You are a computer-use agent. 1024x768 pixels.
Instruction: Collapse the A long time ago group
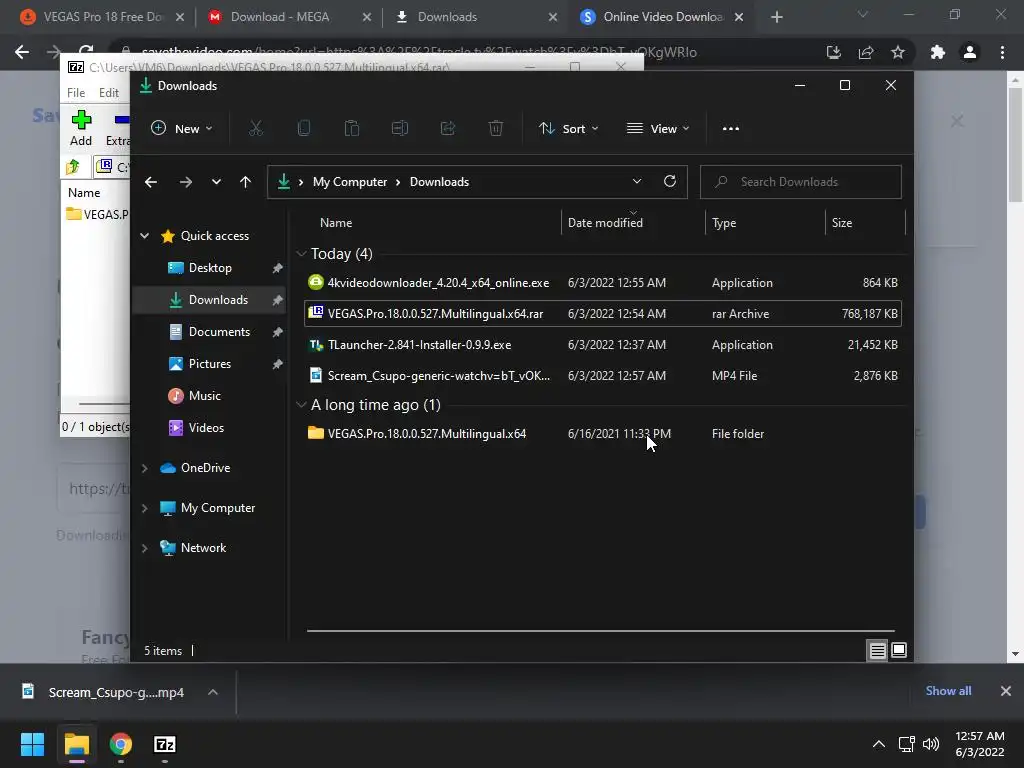click(x=301, y=405)
